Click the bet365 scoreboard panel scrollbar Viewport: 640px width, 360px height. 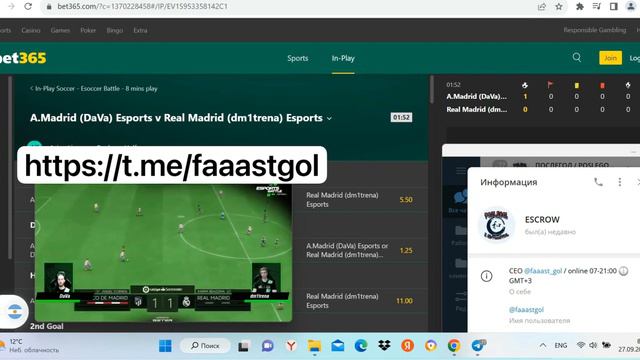[432, 90]
